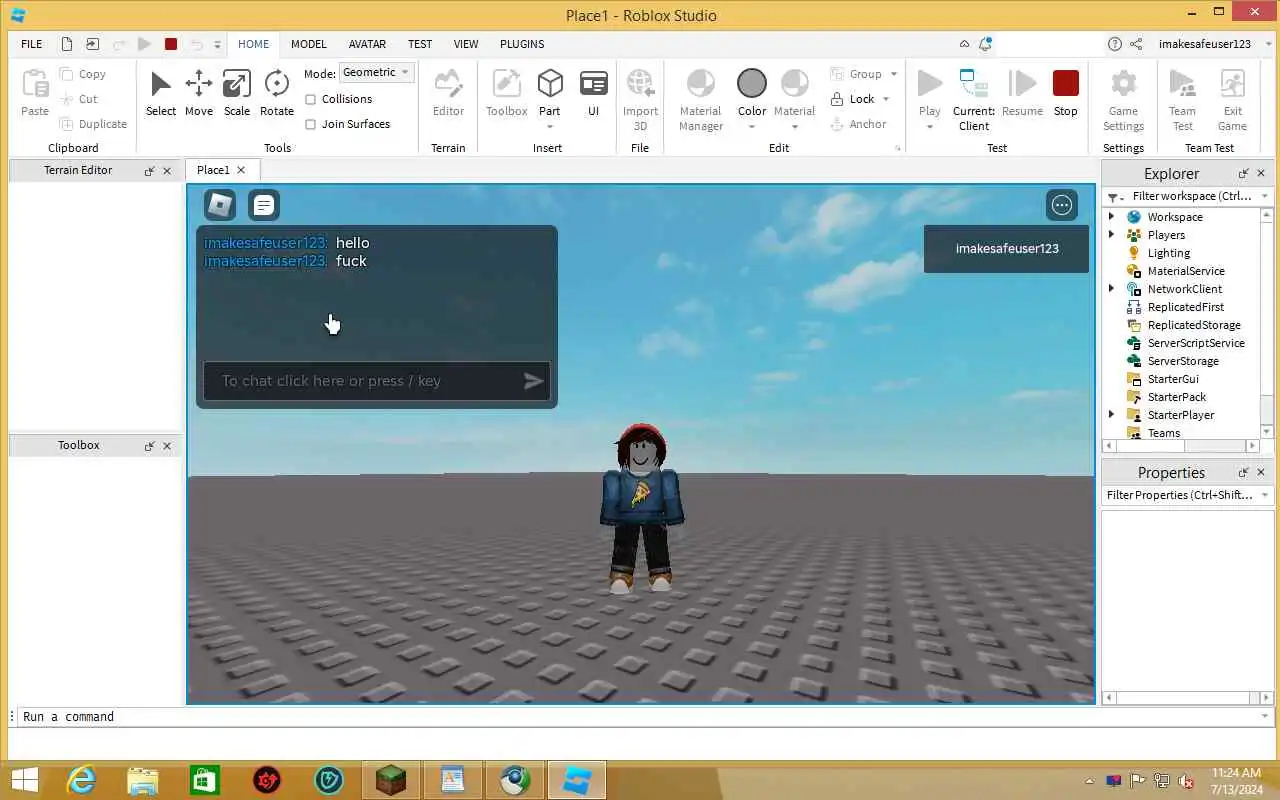Viewport: 1280px width, 800px height.
Task: Click Exit Game
Action: tap(1232, 99)
